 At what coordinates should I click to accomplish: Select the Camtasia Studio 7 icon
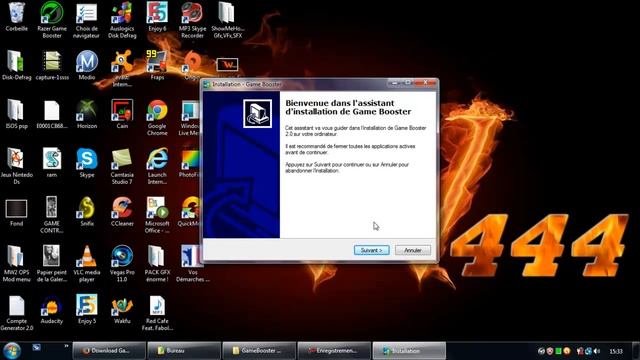point(122,166)
